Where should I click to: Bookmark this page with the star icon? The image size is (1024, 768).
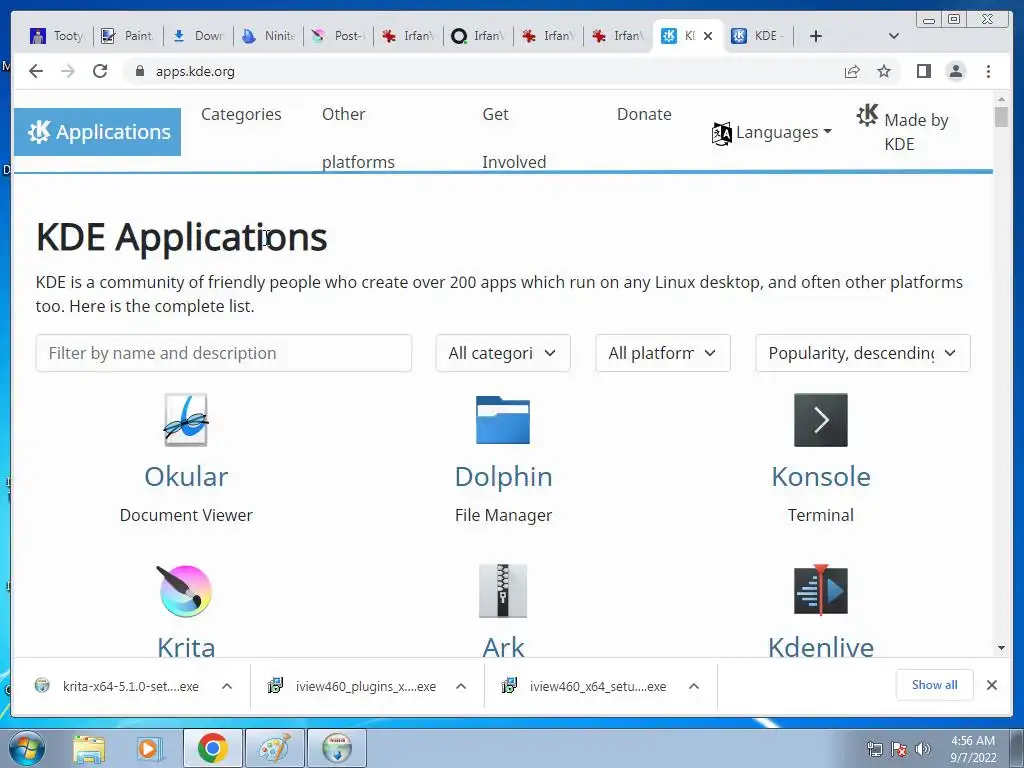884,71
